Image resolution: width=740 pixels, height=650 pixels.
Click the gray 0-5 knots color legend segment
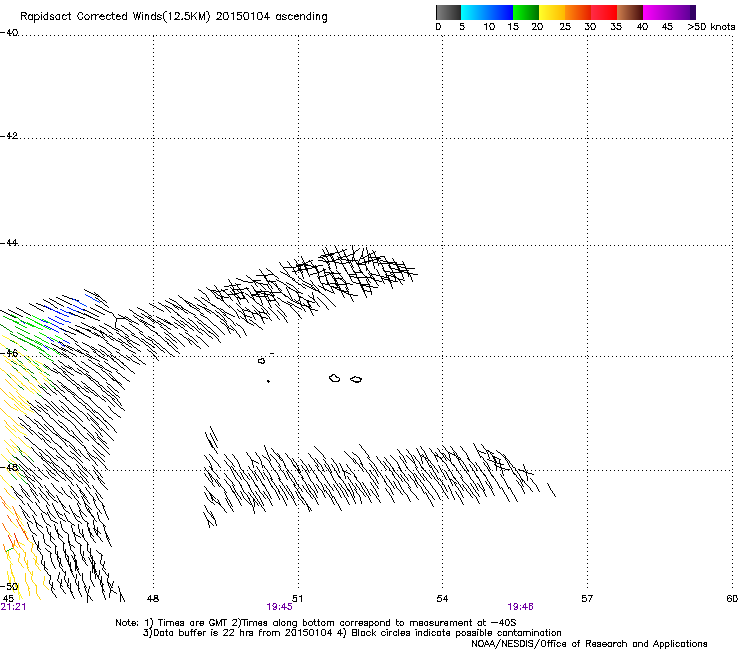(448, 12)
